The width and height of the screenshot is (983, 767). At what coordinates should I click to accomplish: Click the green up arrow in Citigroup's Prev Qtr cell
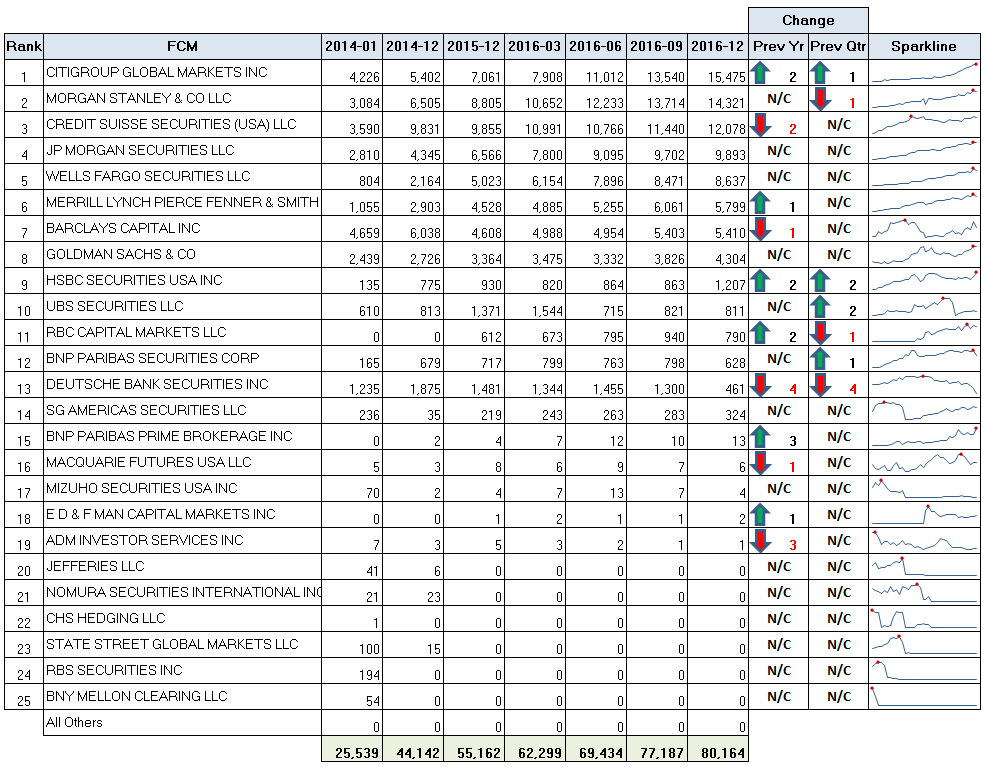pos(821,73)
